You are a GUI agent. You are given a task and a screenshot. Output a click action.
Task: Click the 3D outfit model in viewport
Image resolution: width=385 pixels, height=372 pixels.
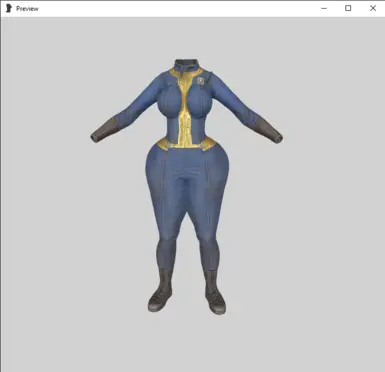[x=187, y=187]
